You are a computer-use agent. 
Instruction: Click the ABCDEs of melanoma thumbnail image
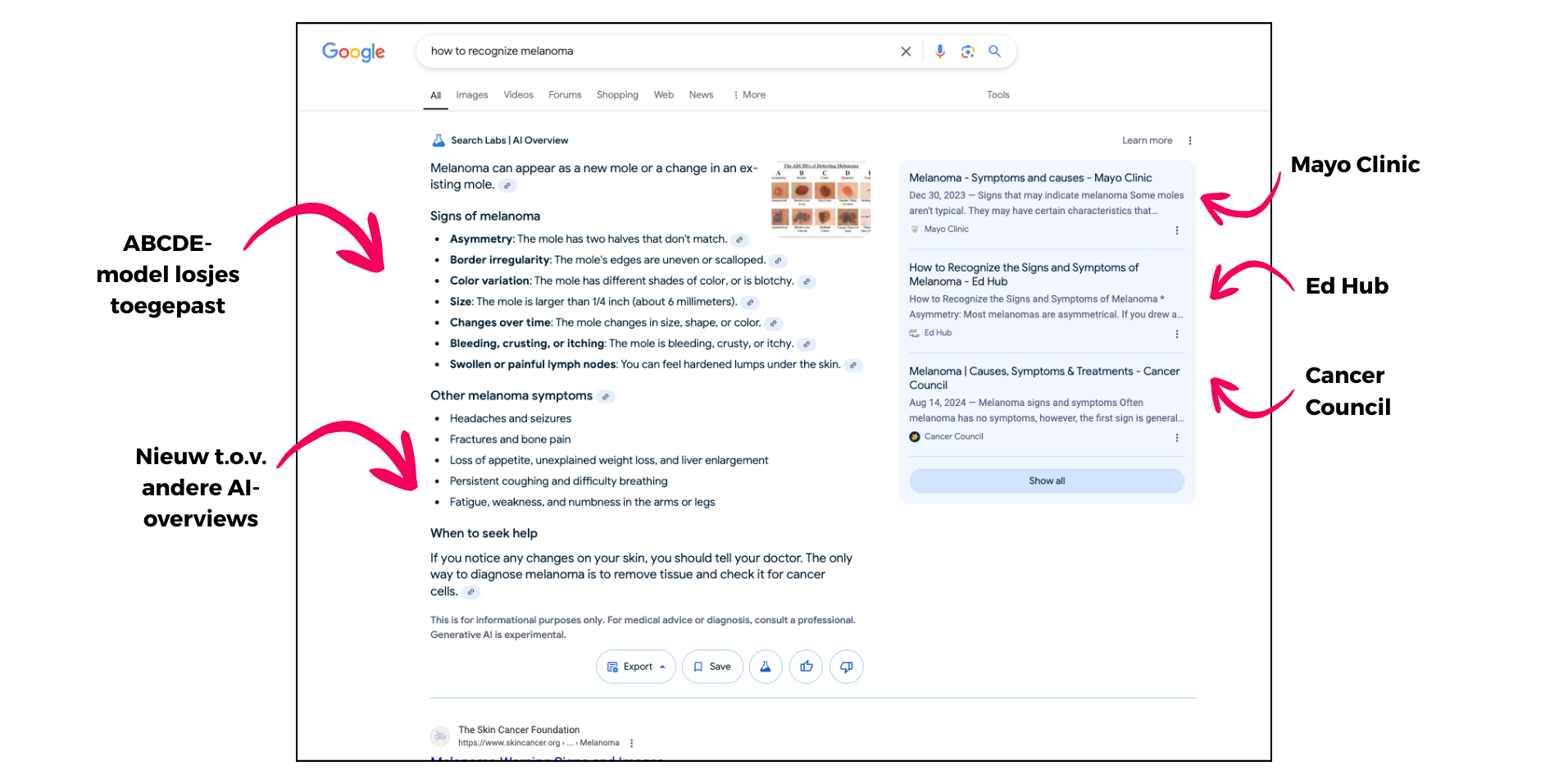[820, 198]
